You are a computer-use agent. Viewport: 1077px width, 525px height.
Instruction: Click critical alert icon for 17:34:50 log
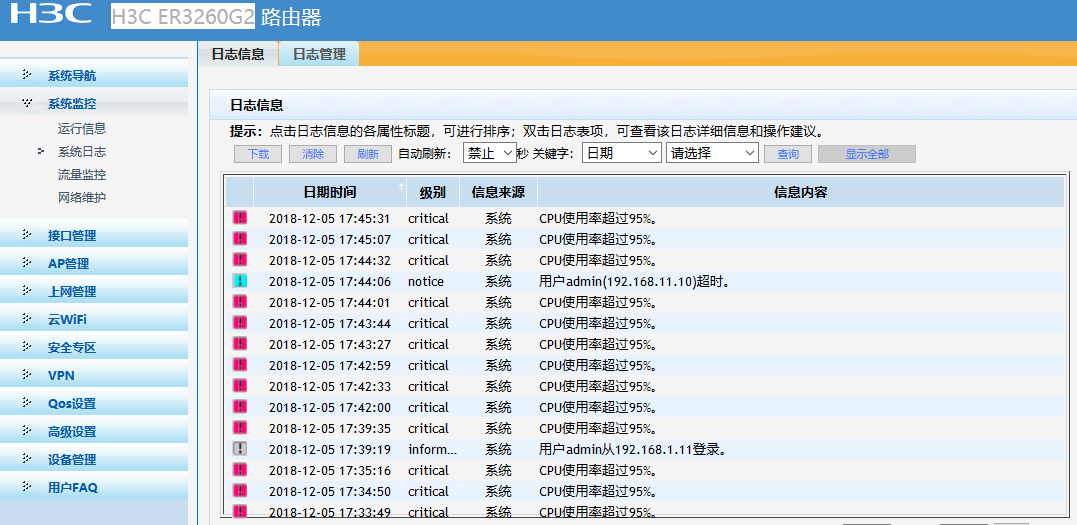(240, 490)
